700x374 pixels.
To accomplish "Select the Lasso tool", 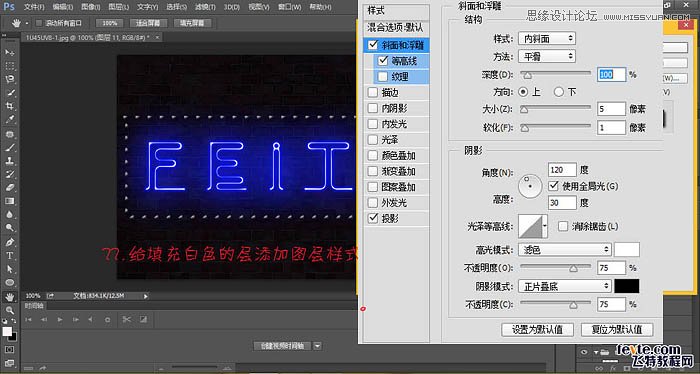I will click(10, 79).
